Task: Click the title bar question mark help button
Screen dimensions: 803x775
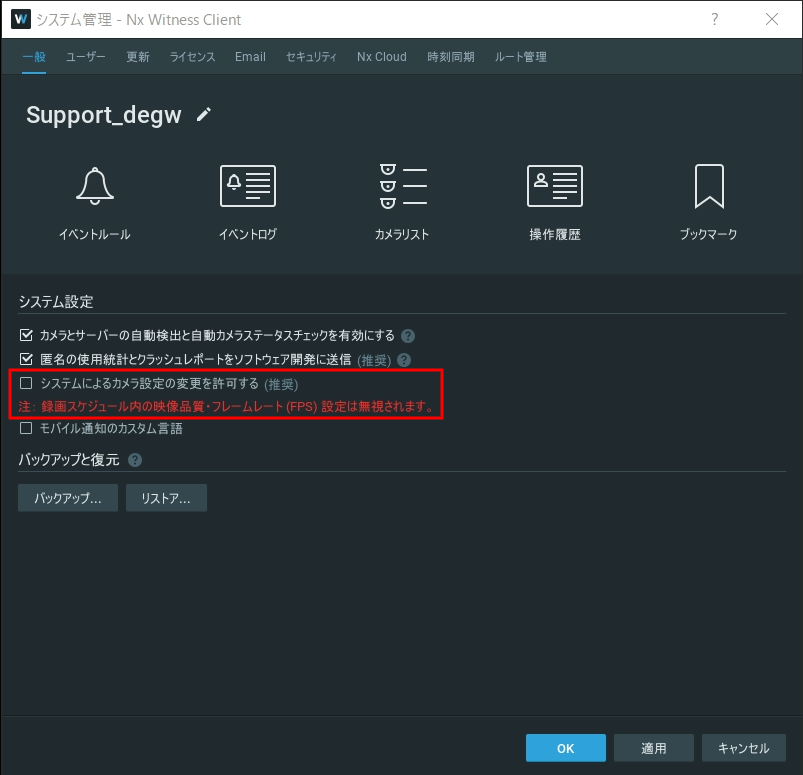Action: [x=715, y=19]
